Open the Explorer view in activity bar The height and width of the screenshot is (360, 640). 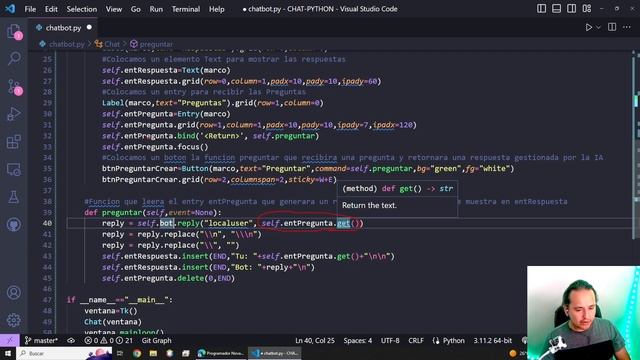[x=14, y=31]
